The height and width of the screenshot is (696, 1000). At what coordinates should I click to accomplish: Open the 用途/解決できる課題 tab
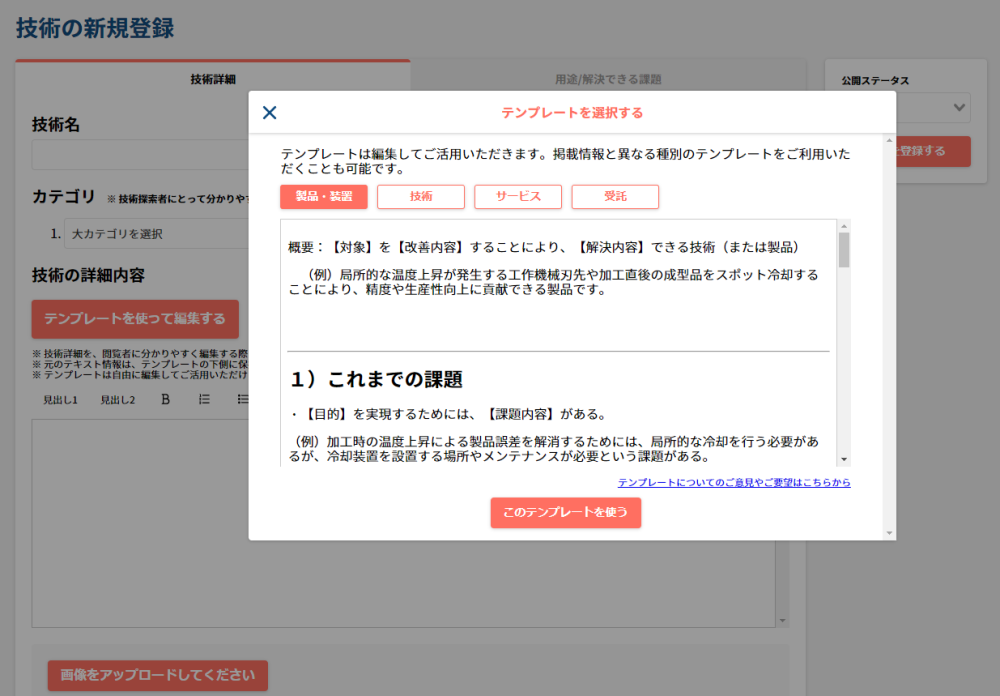tap(608, 79)
